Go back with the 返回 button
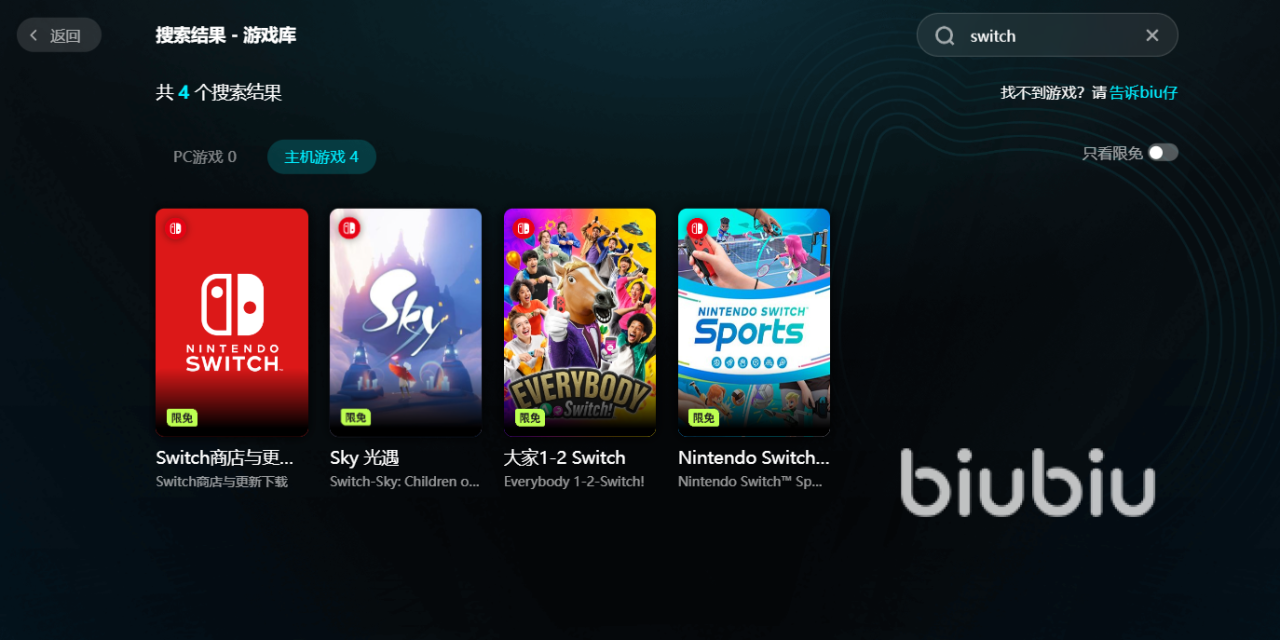 [x=59, y=35]
